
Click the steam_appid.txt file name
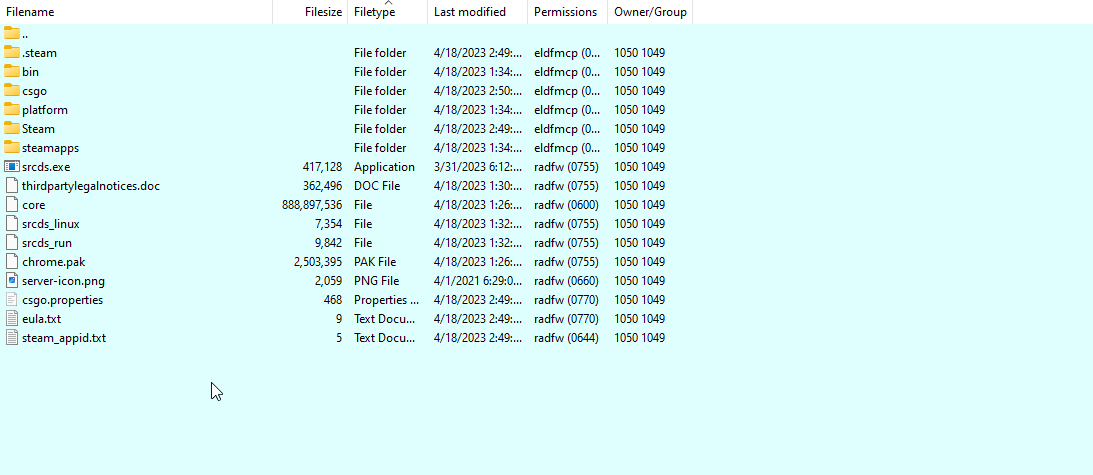tap(63, 337)
